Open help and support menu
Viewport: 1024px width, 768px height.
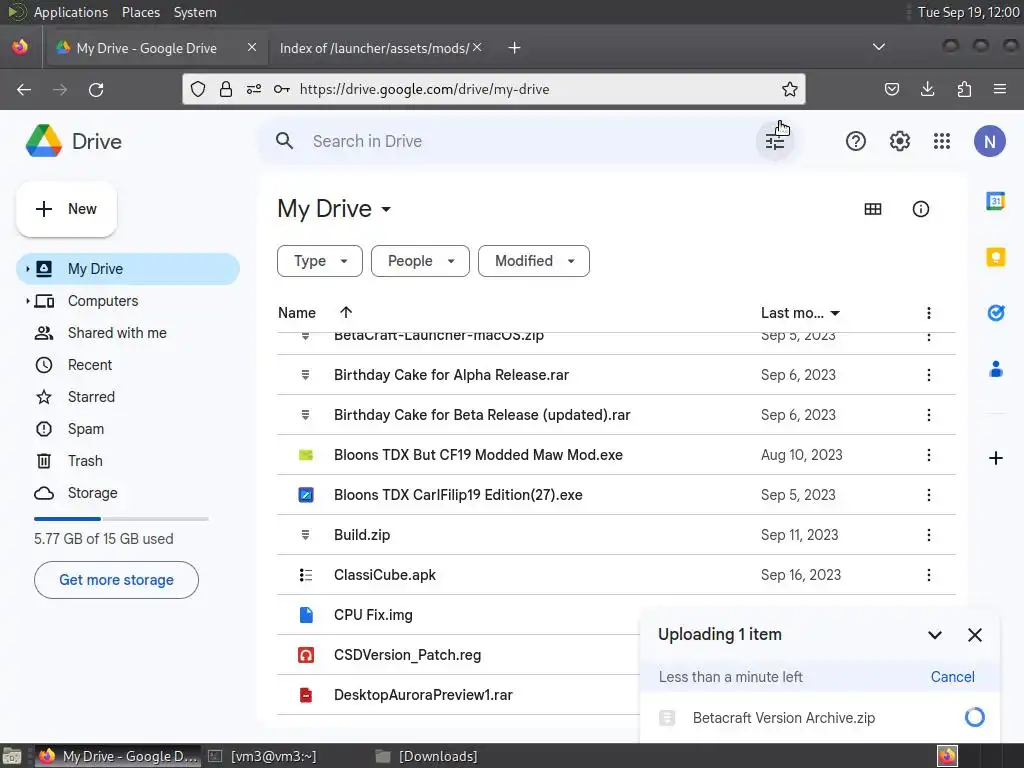pyautogui.click(x=855, y=141)
